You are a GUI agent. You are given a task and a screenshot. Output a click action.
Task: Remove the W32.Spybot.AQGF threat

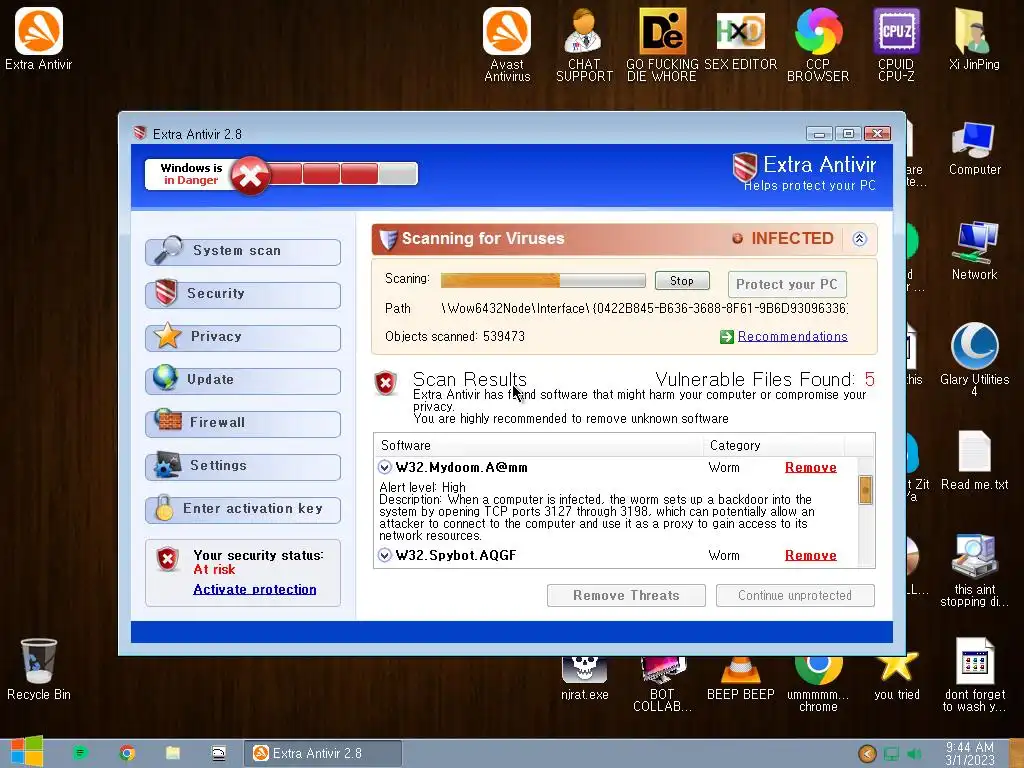pyautogui.click(x=810, y=556)
